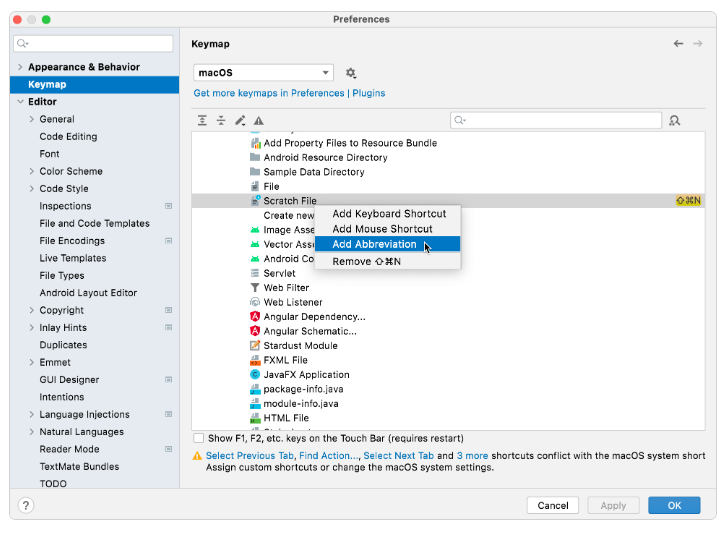Click the Find Action... conflict link
The width and height of the screenshot is (724, 533).
tap(328, 455)
